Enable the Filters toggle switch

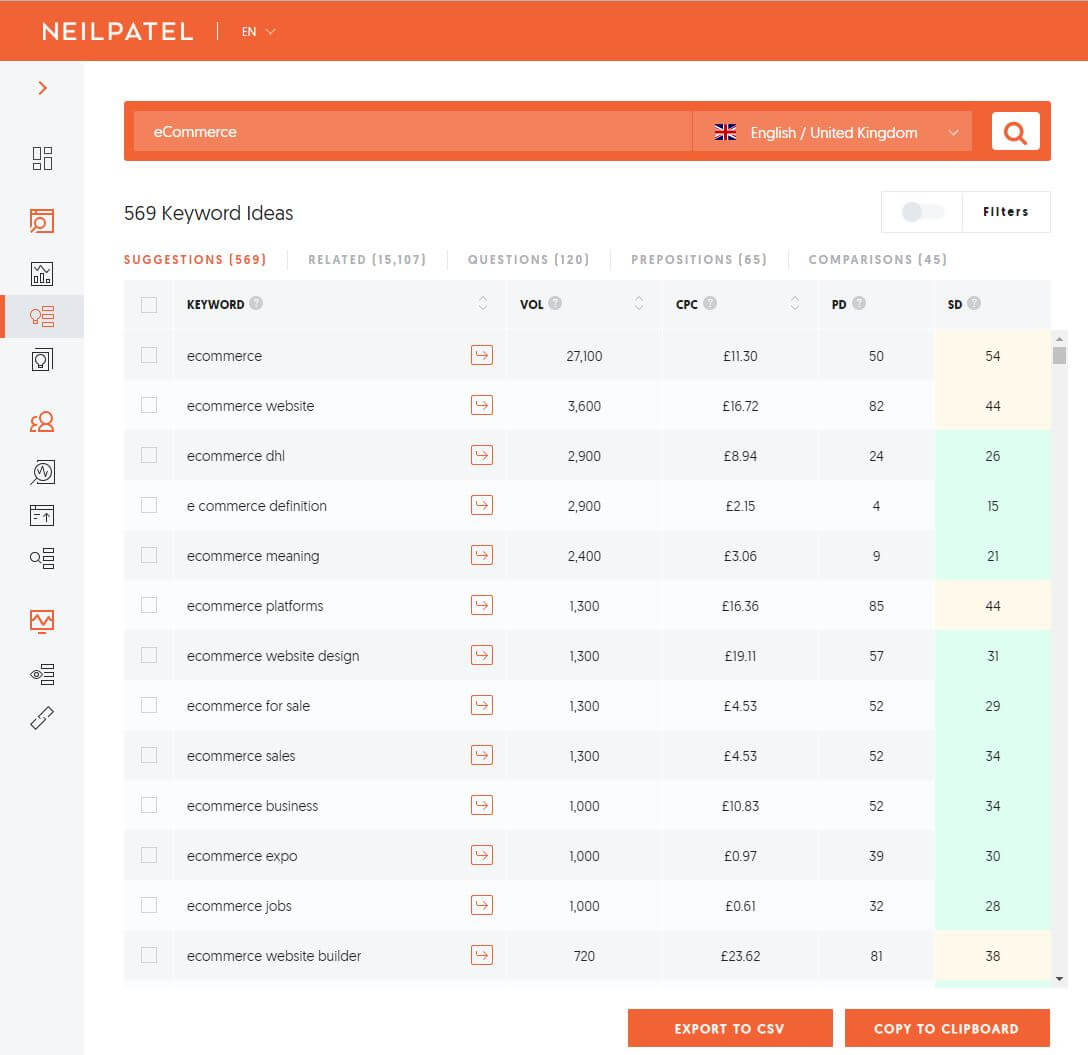[921, 212]
